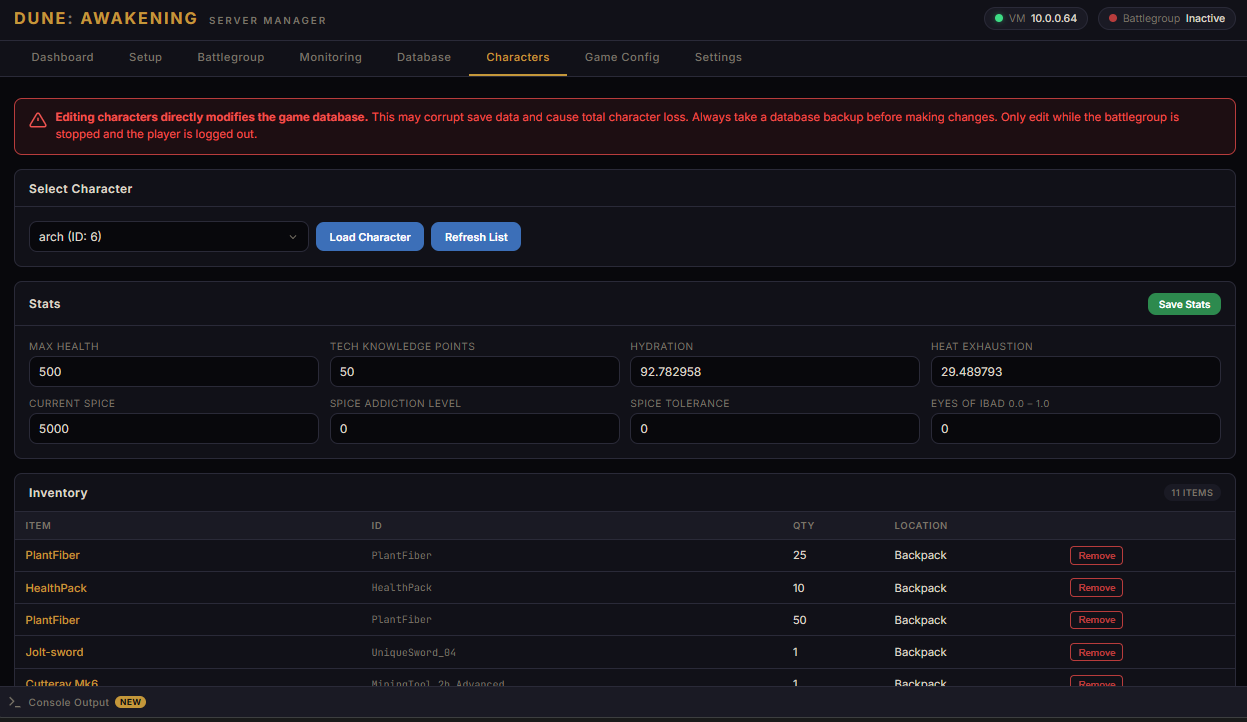1247x722 pixels.
Task: Click the Load Character button
Action: 370,237
